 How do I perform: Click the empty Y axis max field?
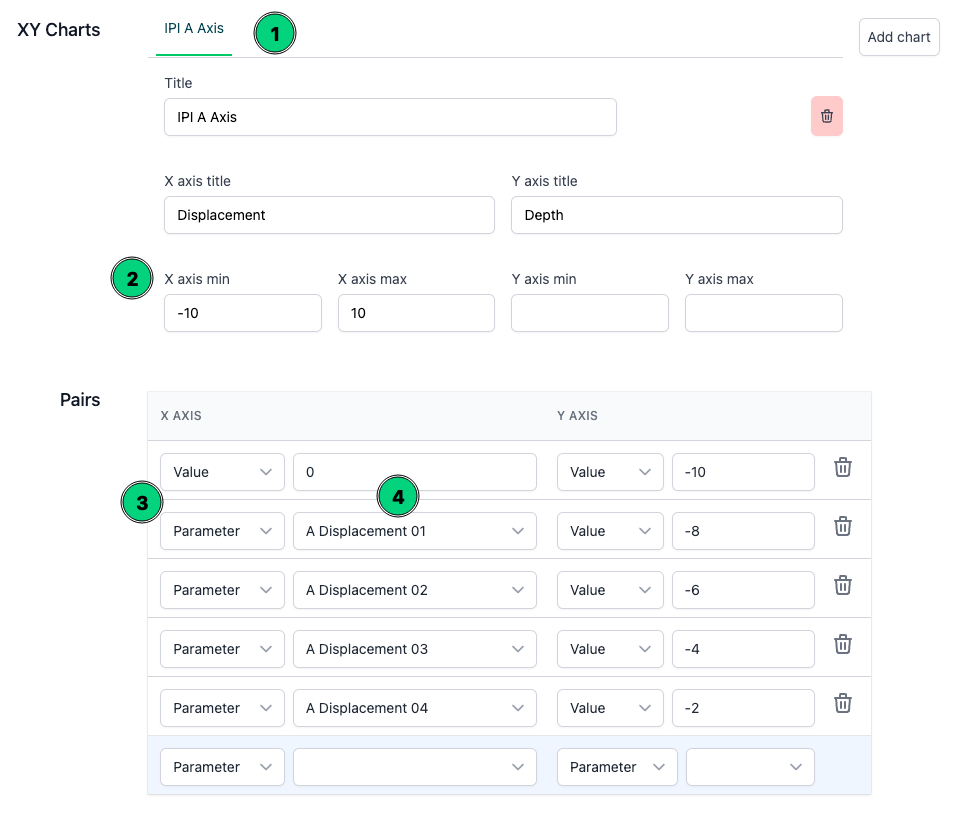tap(763, 313)
